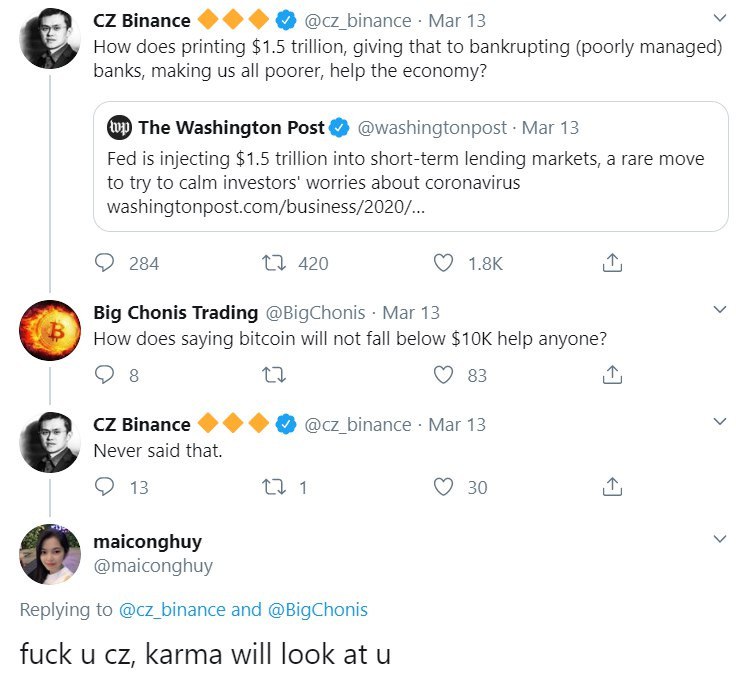Like the tweet with 1.8K likes

coord(443,263)
